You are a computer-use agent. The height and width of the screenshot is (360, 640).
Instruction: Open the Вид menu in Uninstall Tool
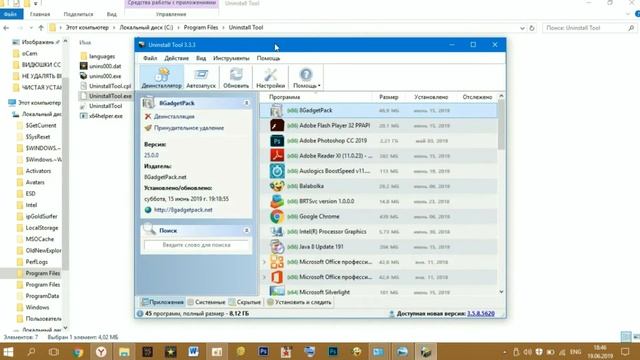pyautogui.click(x=201, y=58)
